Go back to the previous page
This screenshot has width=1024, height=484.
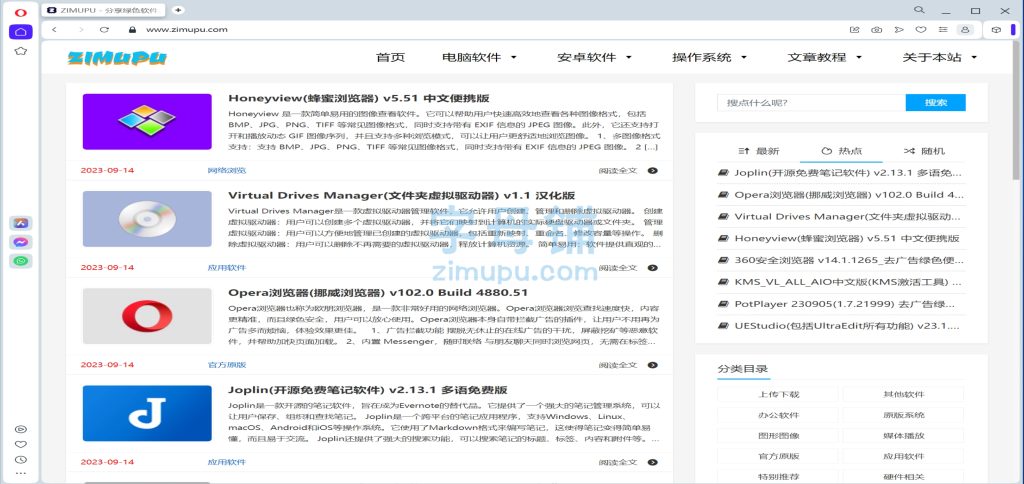(54, 29)
